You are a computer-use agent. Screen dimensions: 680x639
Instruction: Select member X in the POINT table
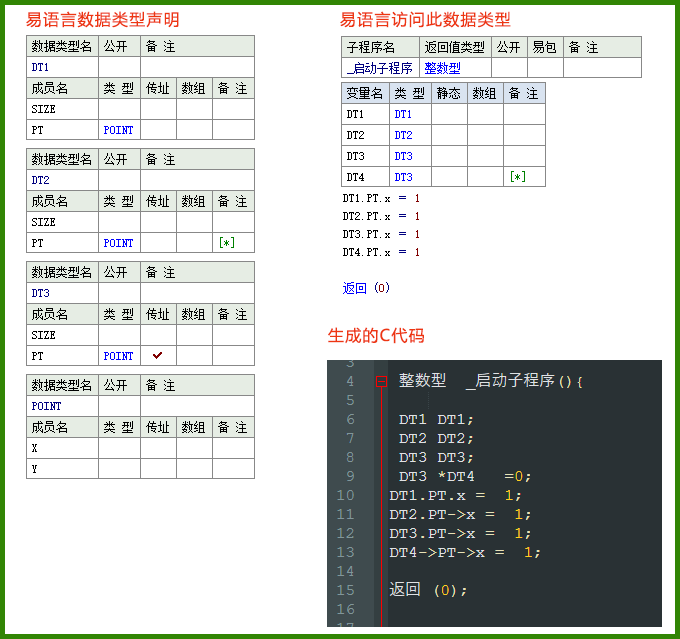34,448
